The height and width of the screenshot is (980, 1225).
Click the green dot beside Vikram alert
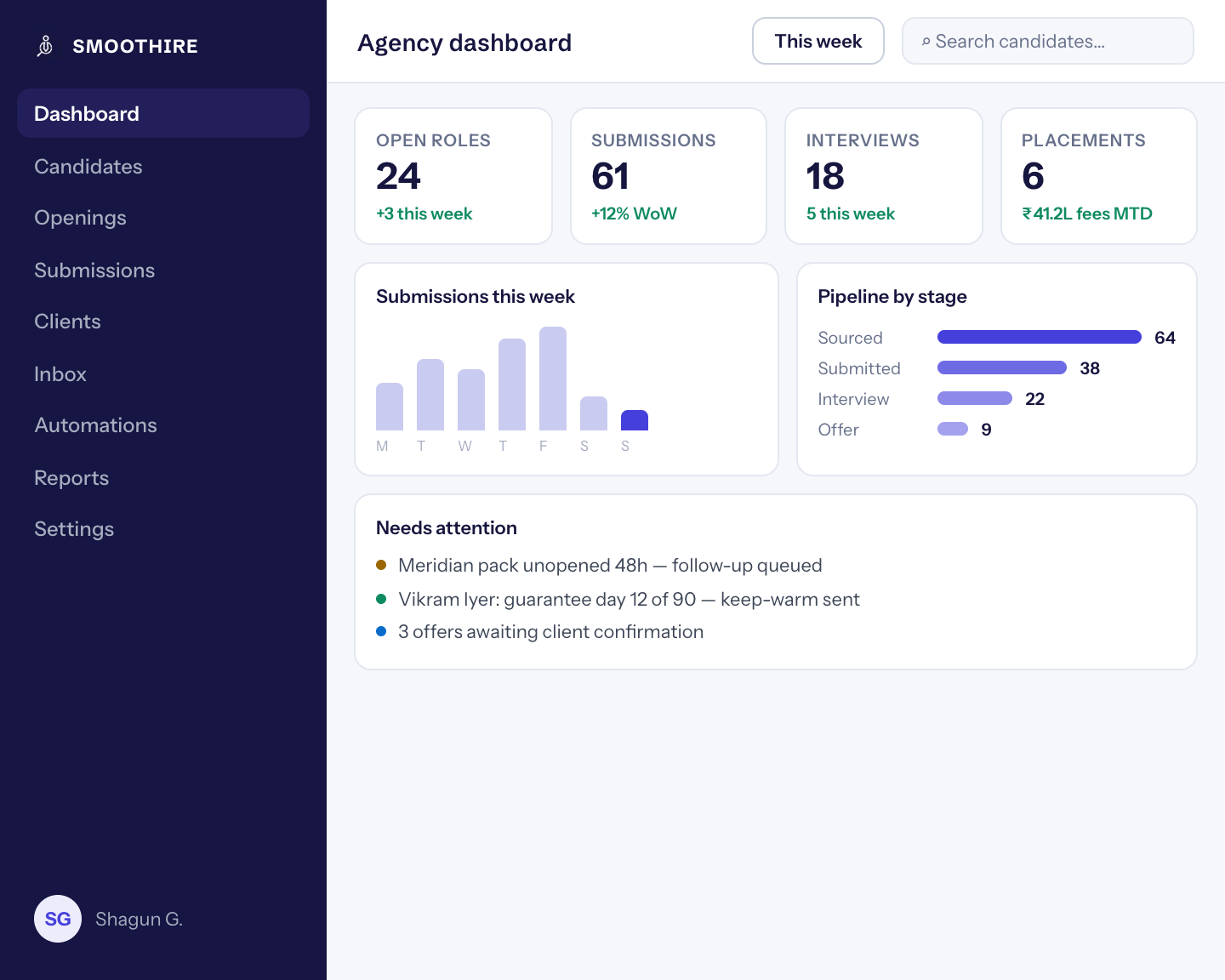(381, 599)
